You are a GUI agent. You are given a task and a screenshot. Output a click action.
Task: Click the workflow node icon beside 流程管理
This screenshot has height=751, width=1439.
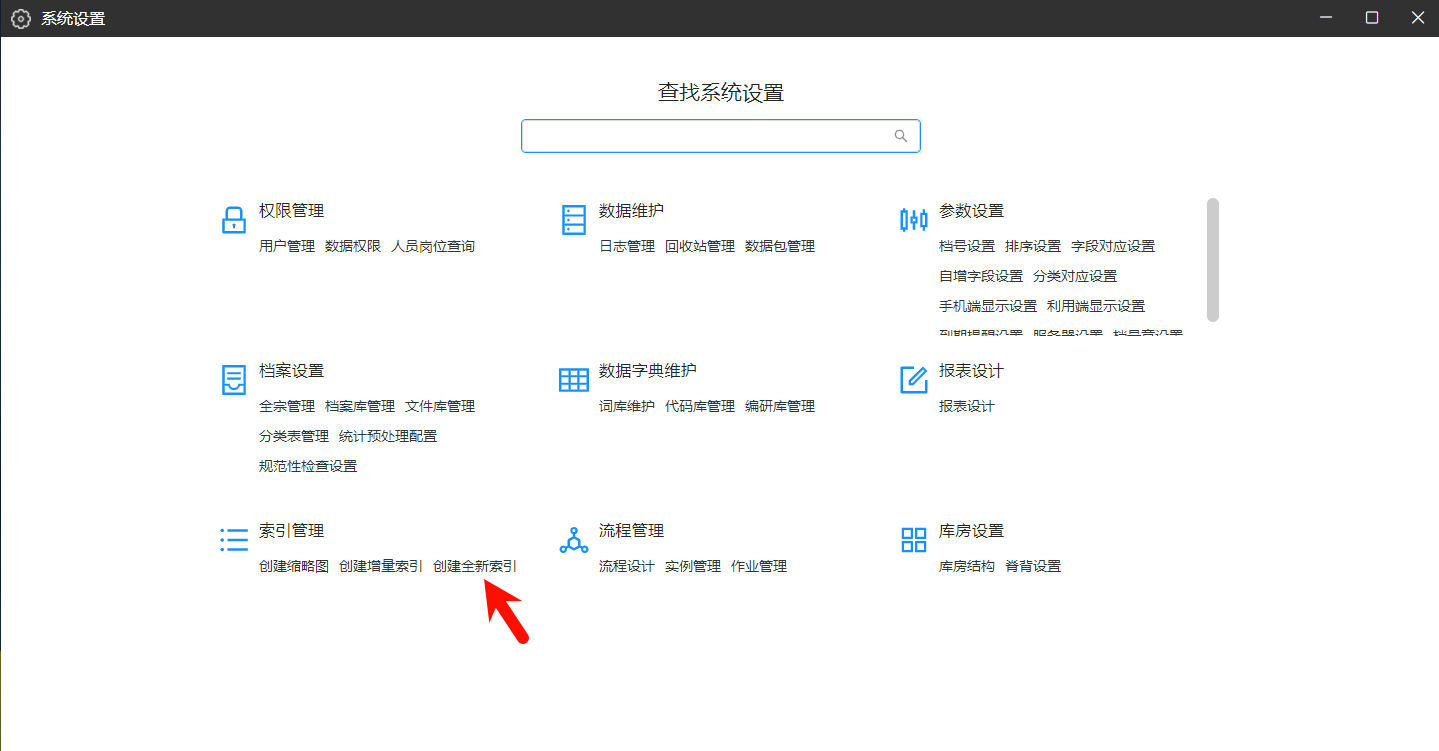click(x=573, y=540)
